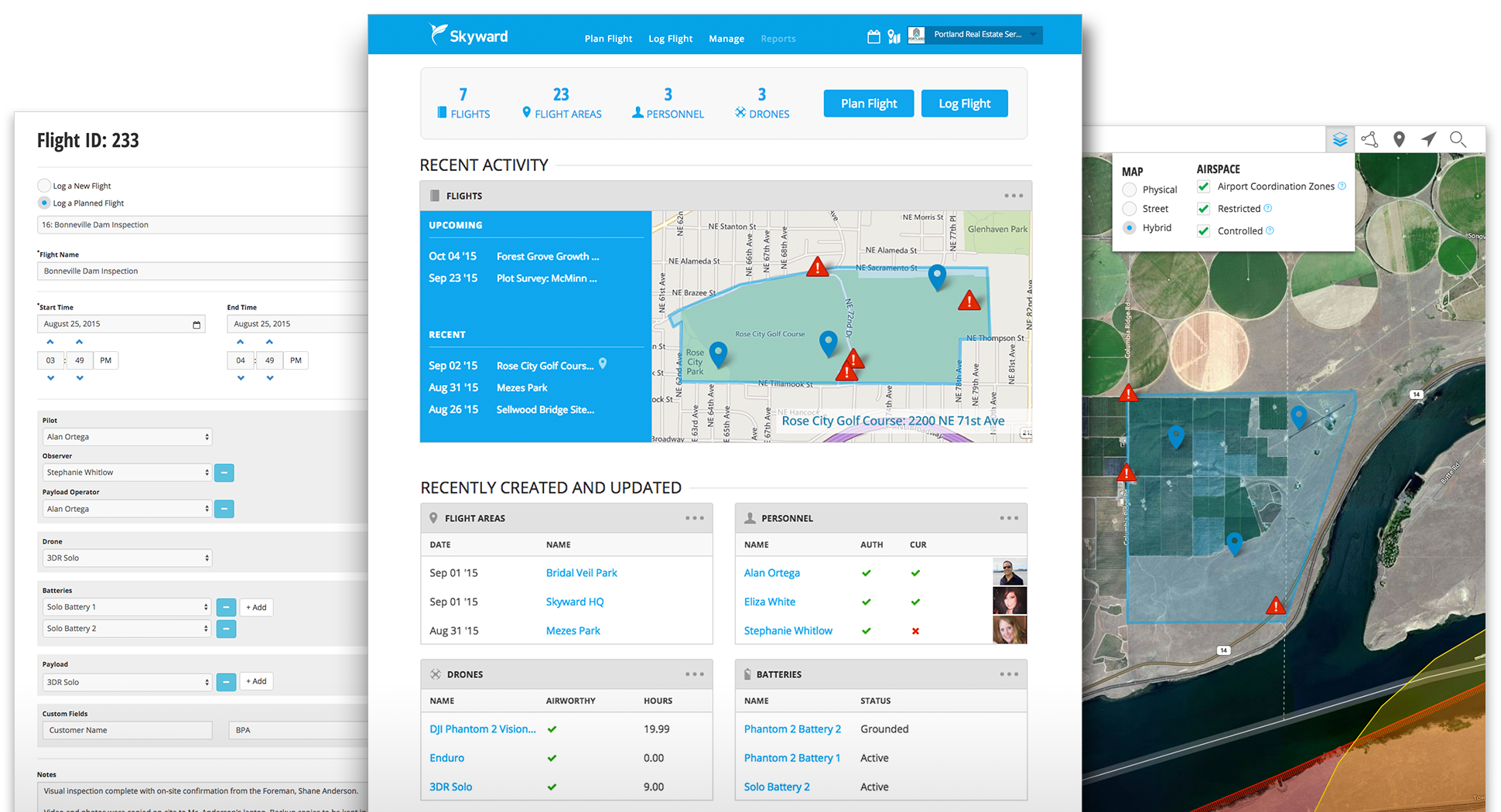The width and height of the screenshot is (1501, 812).
Task: Activate the navigation arrow tool on map toolbar
Action: [1429, 139]
